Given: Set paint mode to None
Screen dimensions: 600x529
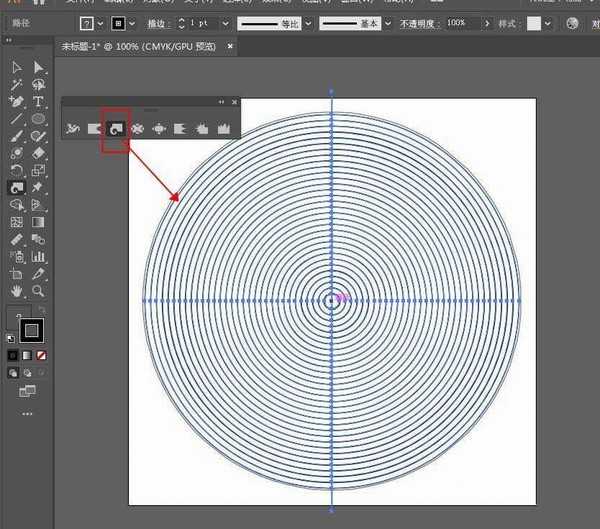Looking at the screenshot, I should [x=41, y=355].
